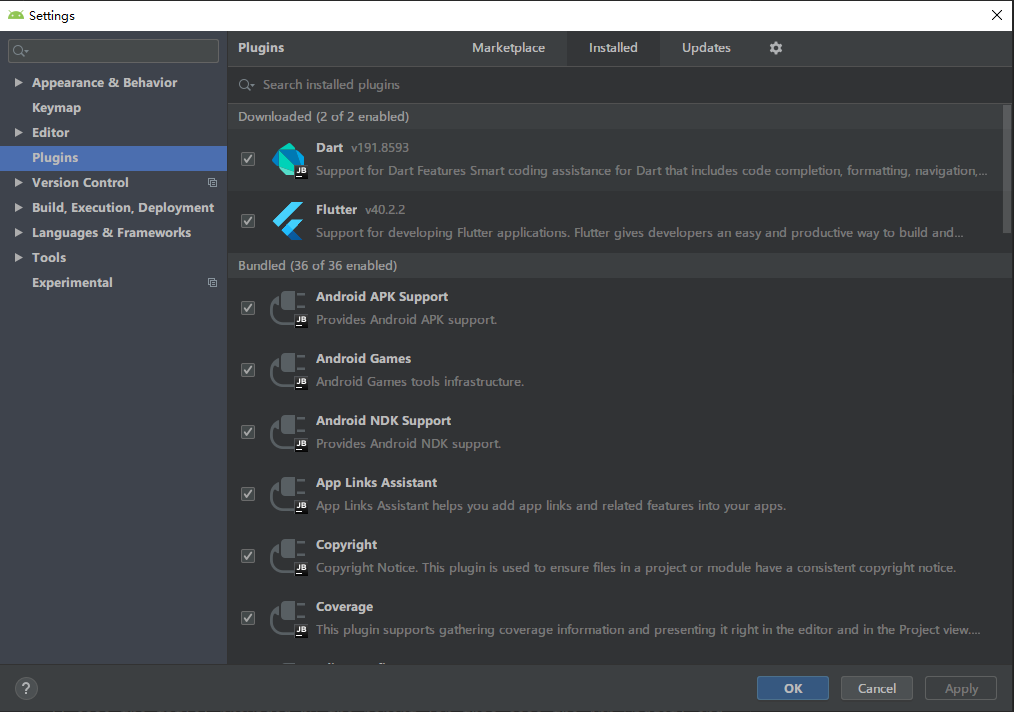Toggle the Android NDK Support checkbox
Screen dimensions: 1014x712
(248, 432)
